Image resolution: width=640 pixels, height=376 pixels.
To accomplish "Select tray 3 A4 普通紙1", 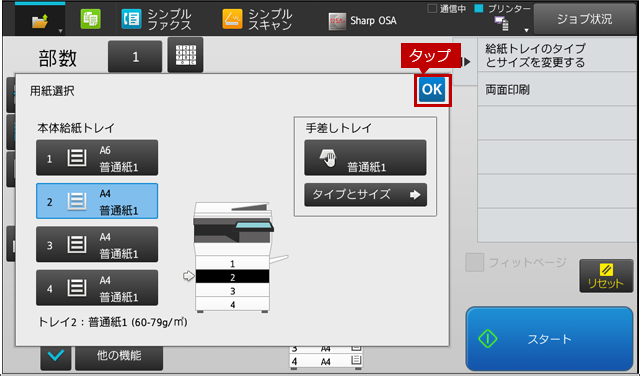I will pyautogui.click(x=97, y=244).
